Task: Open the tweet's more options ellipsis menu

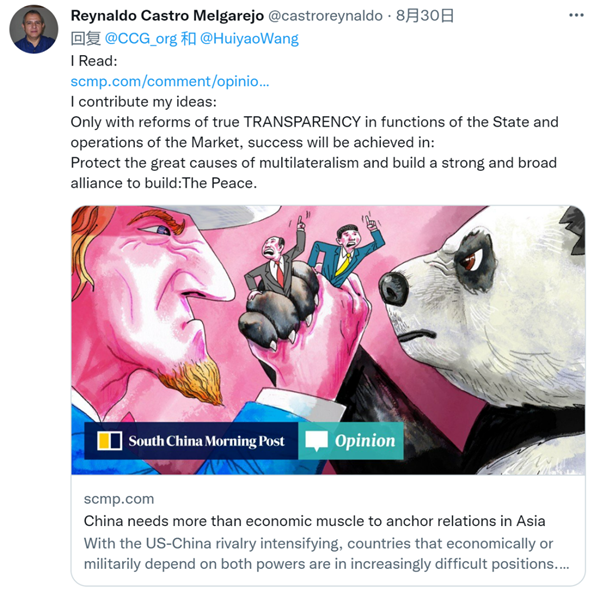Action: tap(576, 15)
